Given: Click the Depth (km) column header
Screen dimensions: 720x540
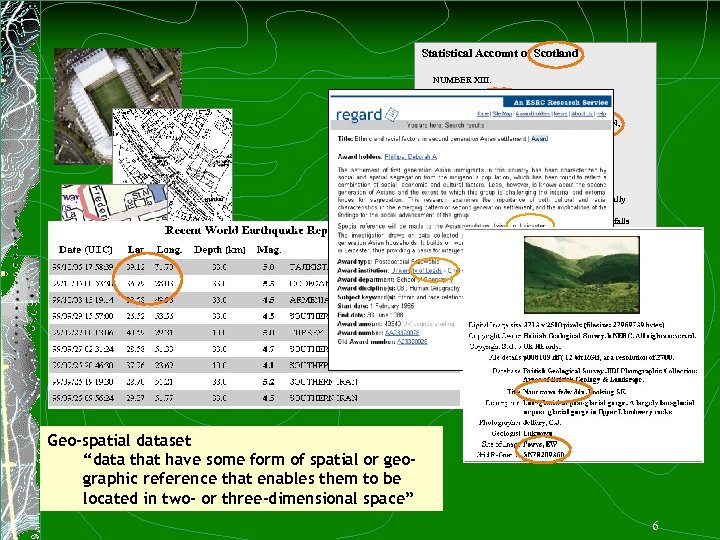Looking at the screenshot, I should coord(219,250).
